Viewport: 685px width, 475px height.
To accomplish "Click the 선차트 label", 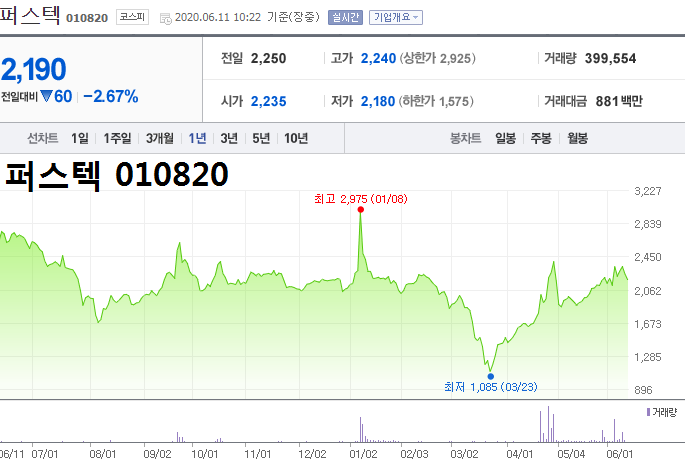I will point(42,139).
